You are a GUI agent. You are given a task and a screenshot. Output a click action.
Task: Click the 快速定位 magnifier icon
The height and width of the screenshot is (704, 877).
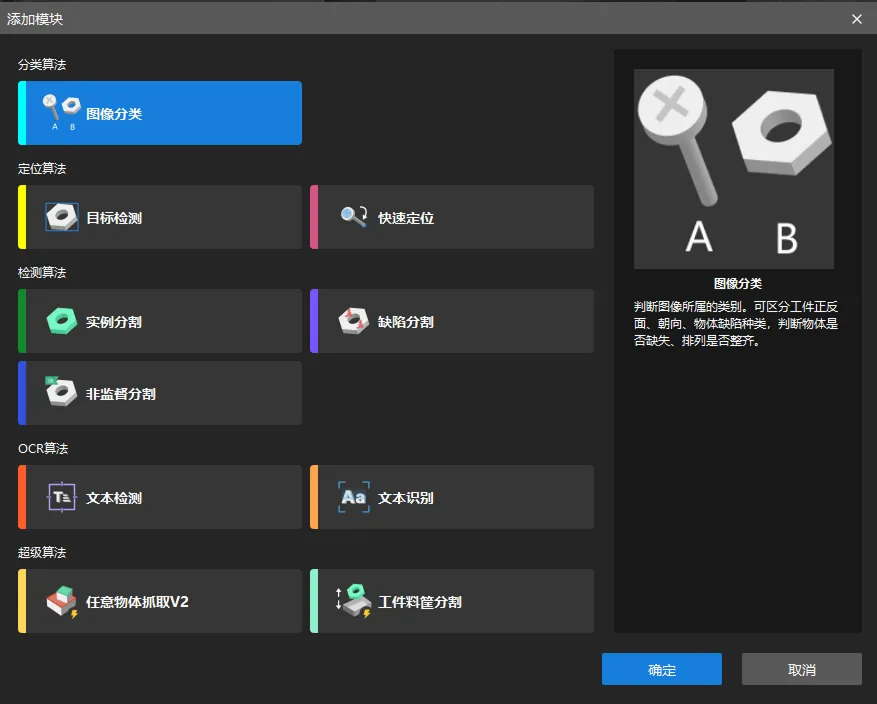(354, 217)
